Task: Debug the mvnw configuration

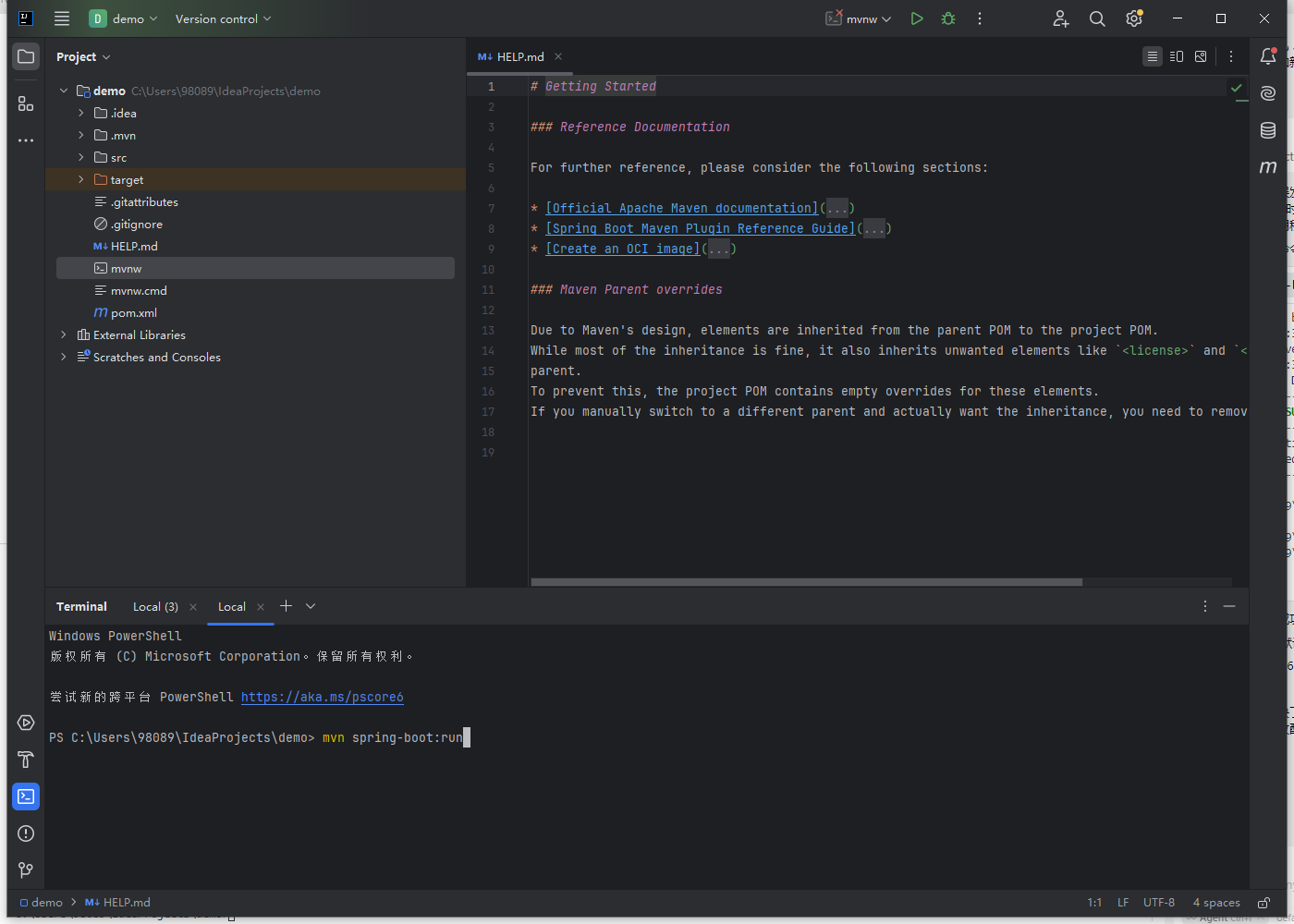Action: 948,18
